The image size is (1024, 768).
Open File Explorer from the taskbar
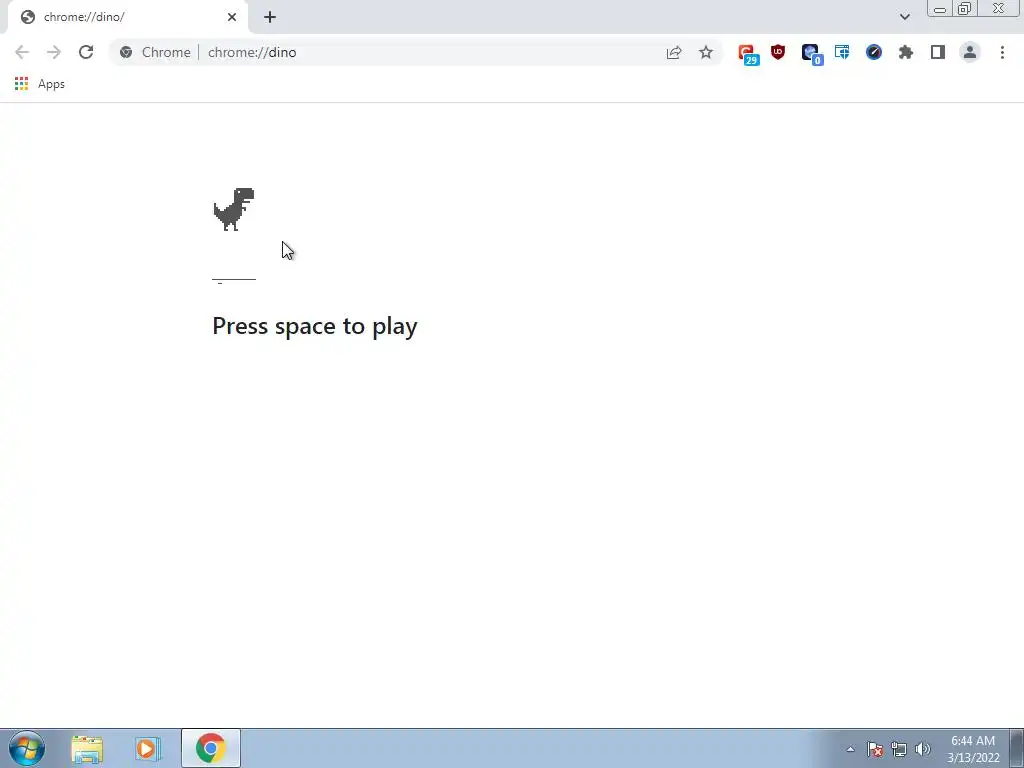[x=87, y=749]
